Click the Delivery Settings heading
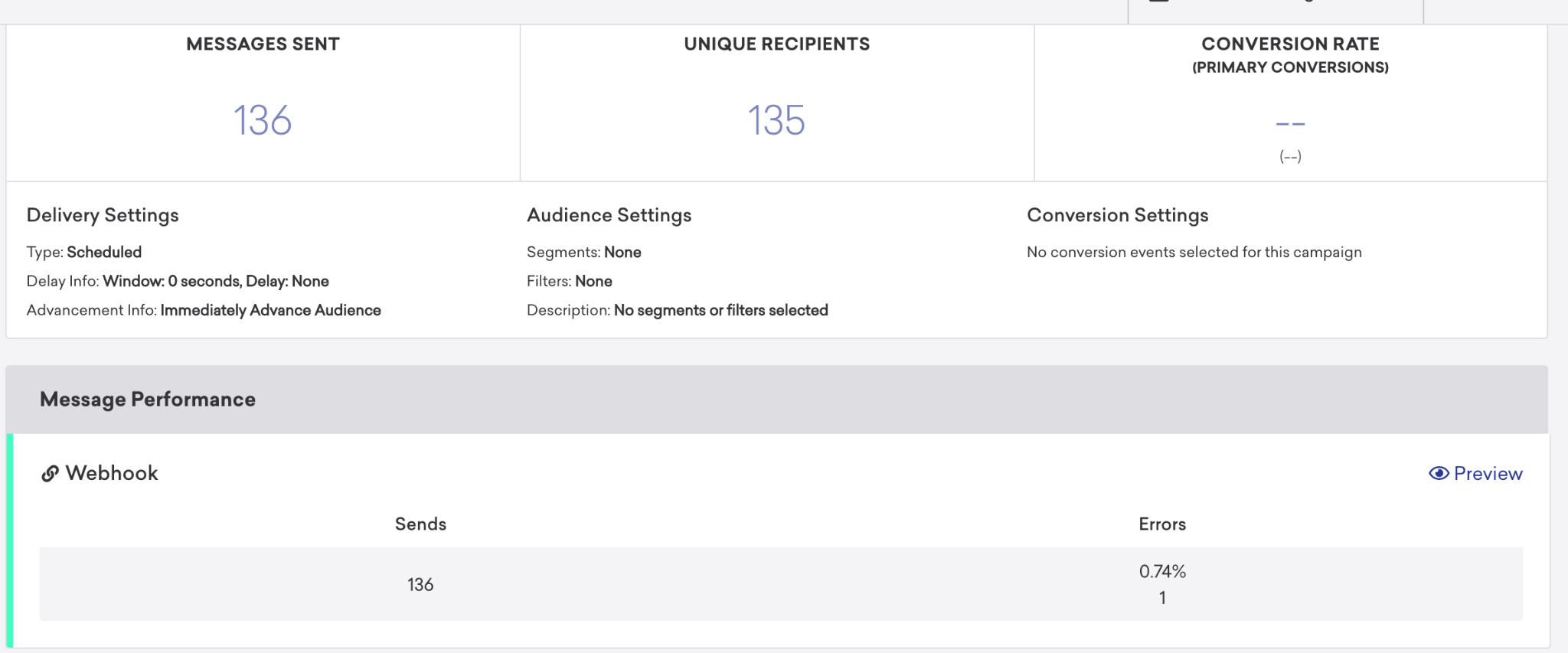The width and height of the screenshot is (1568, 653). 103,215
